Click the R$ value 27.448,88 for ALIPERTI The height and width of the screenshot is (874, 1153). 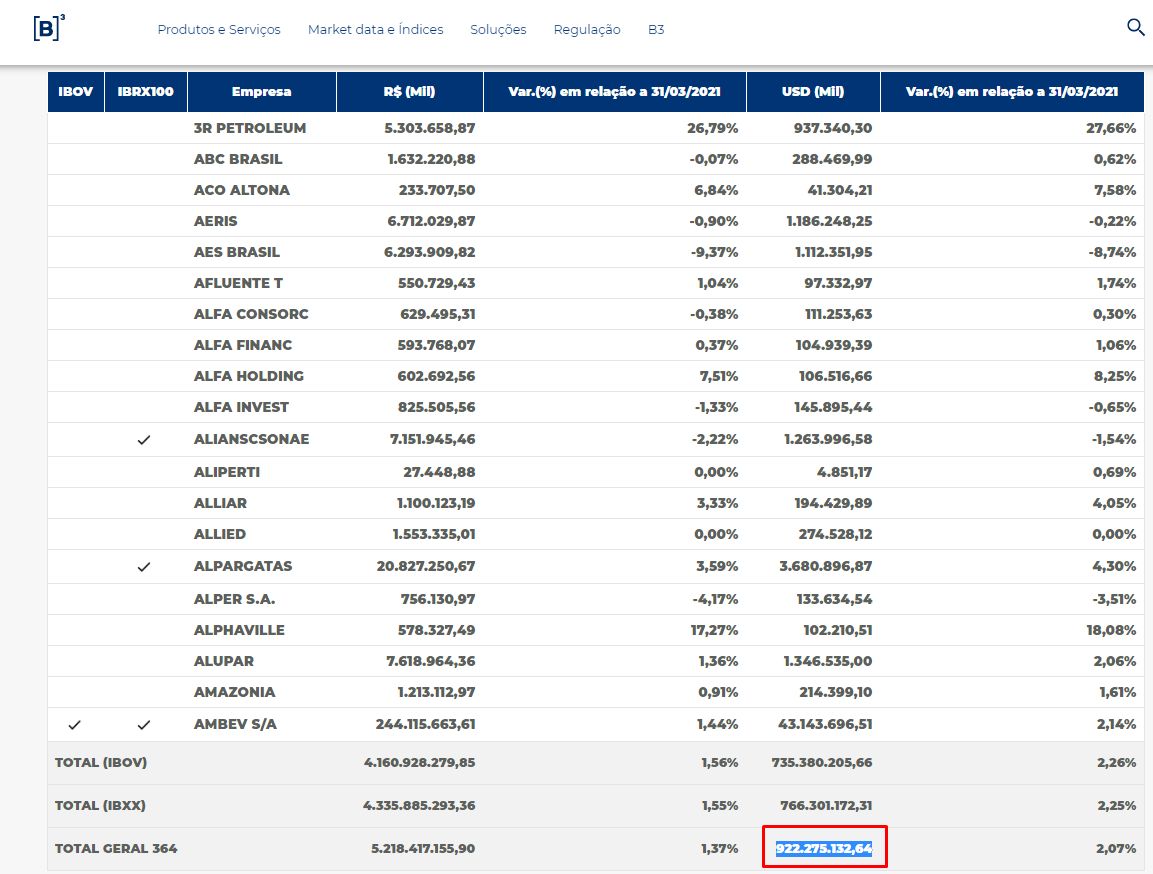[x=439, y=472]
